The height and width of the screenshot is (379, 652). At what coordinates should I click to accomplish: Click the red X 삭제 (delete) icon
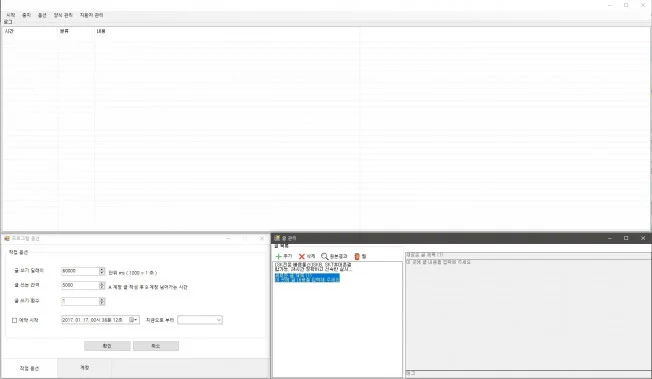click(302, 256)
